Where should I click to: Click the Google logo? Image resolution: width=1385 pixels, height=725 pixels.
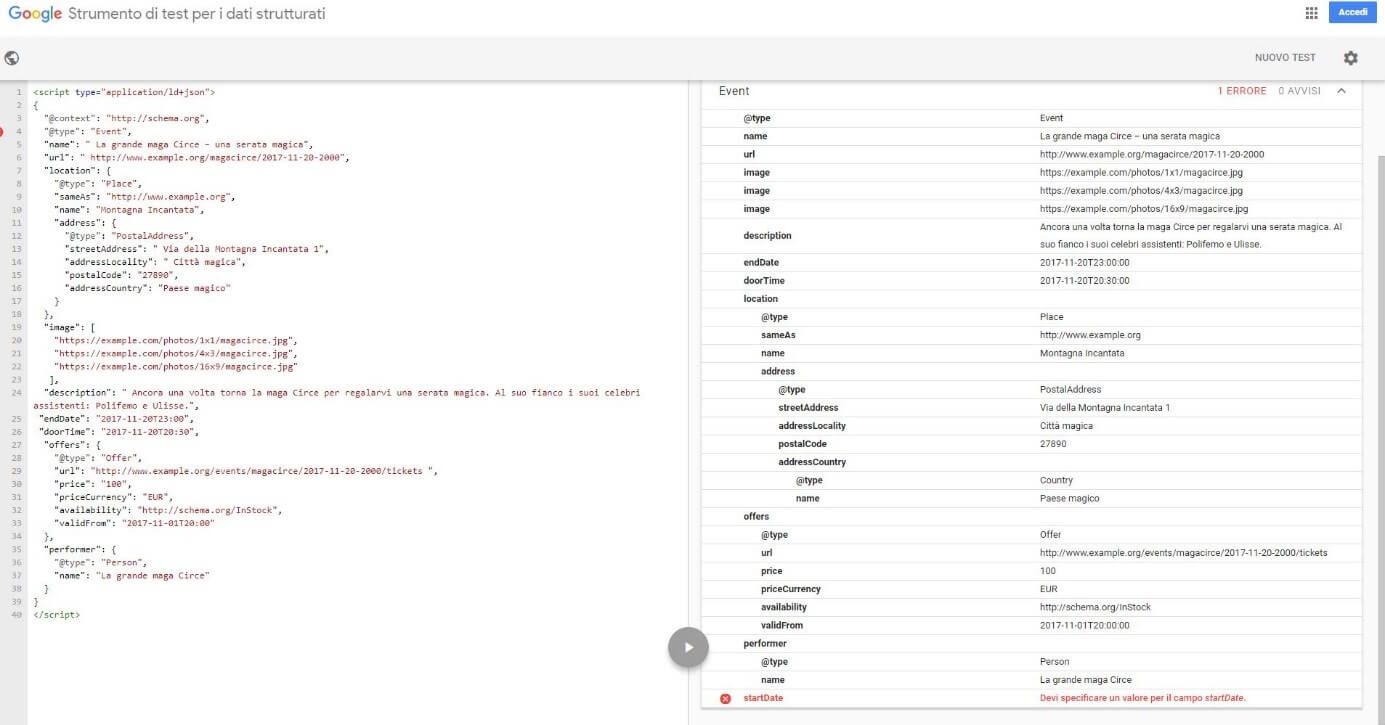[x=35, y=14]
